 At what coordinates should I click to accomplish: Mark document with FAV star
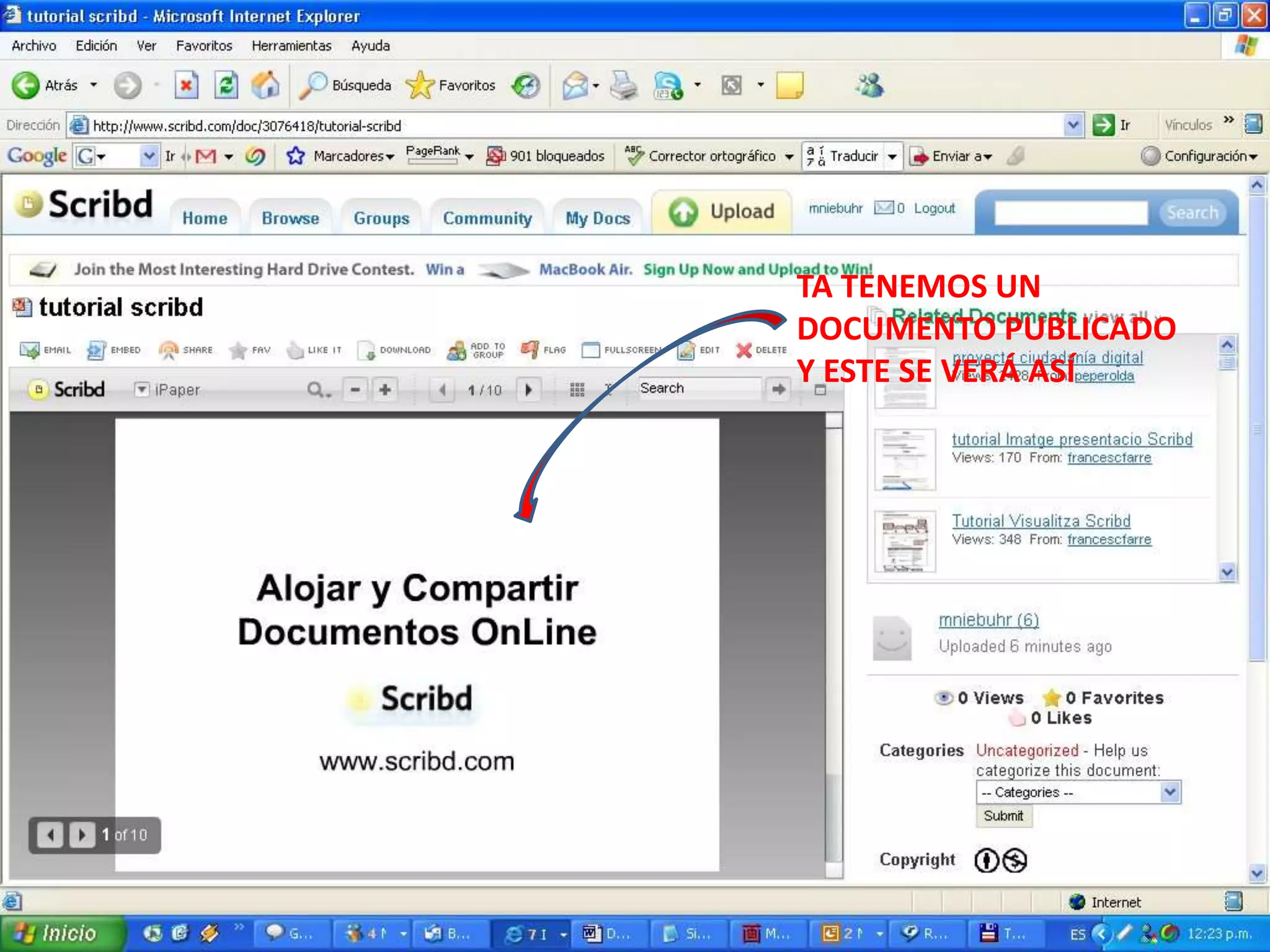click(249, 350)
